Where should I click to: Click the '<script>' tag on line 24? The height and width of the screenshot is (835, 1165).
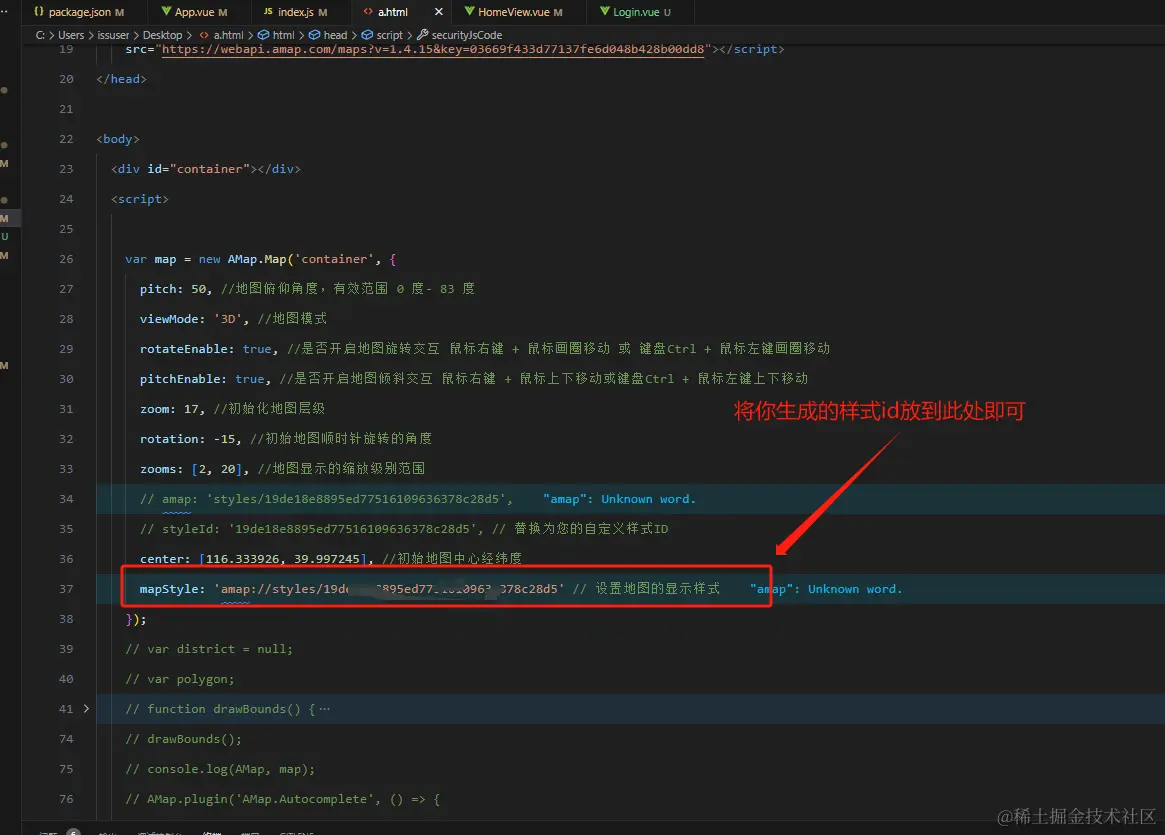coord(140,199)
